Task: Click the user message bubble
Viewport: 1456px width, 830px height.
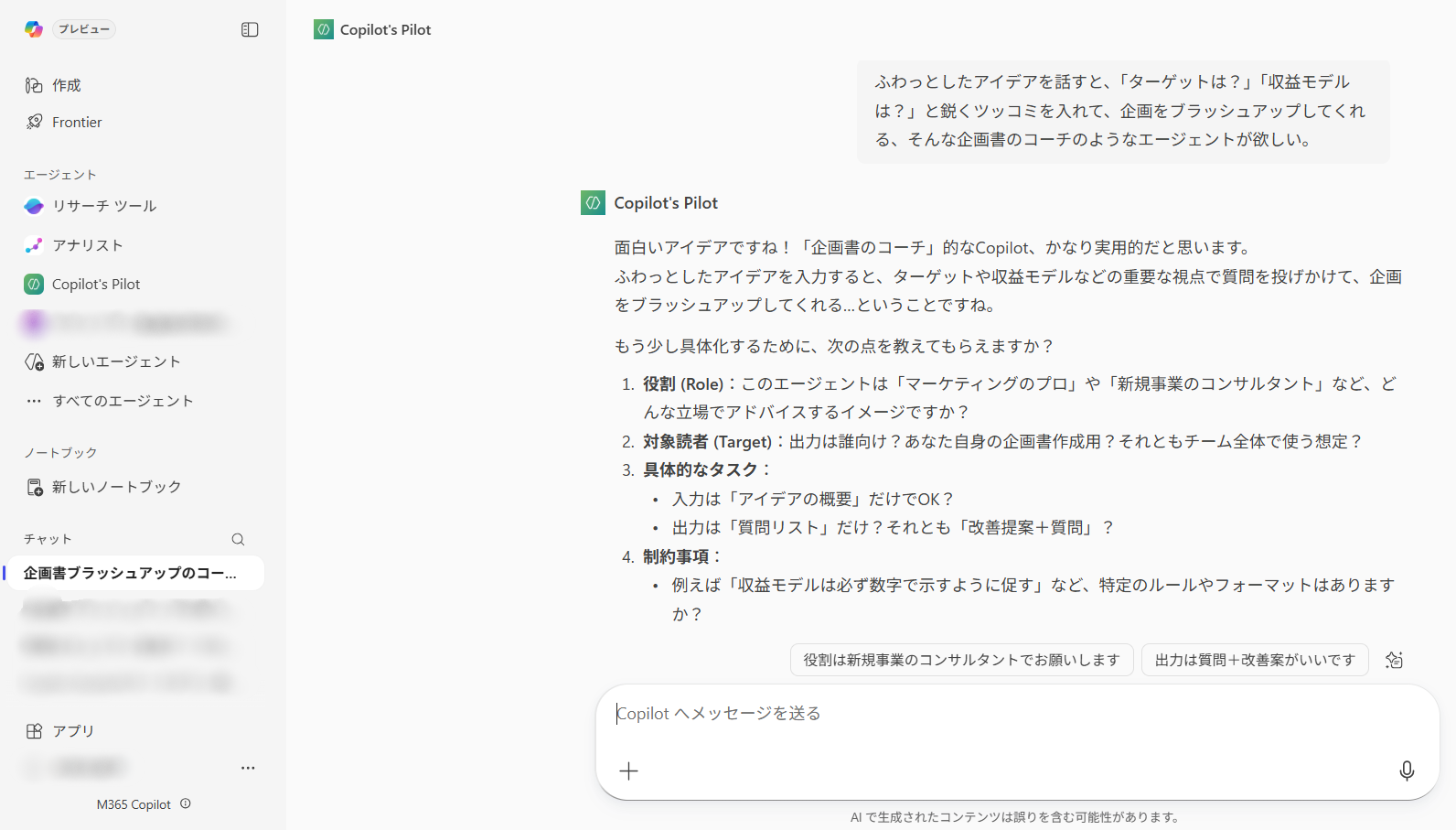Action: coord(1123,112)
